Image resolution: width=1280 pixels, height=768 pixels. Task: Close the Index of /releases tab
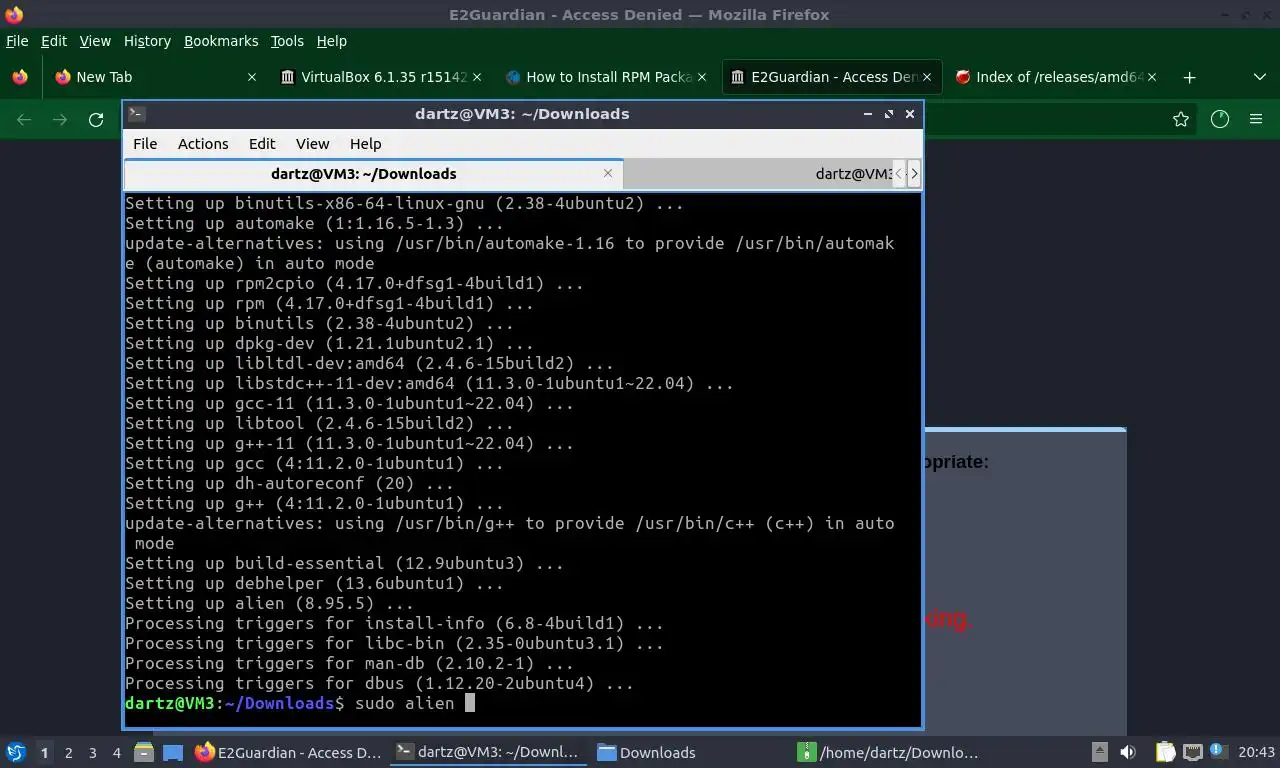[1152, 77]
